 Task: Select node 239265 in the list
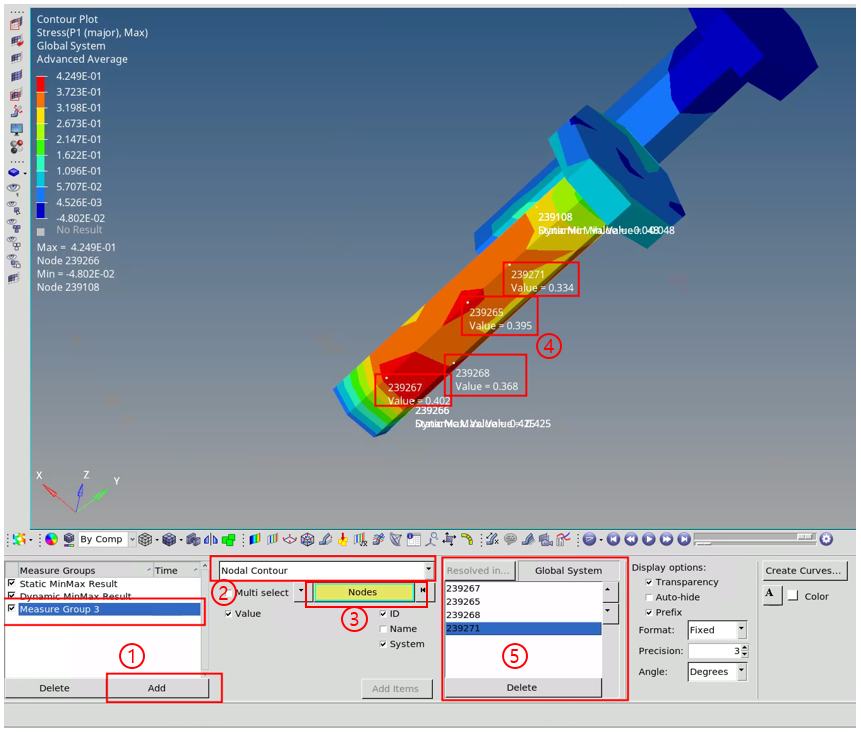[x=523, y=601]
